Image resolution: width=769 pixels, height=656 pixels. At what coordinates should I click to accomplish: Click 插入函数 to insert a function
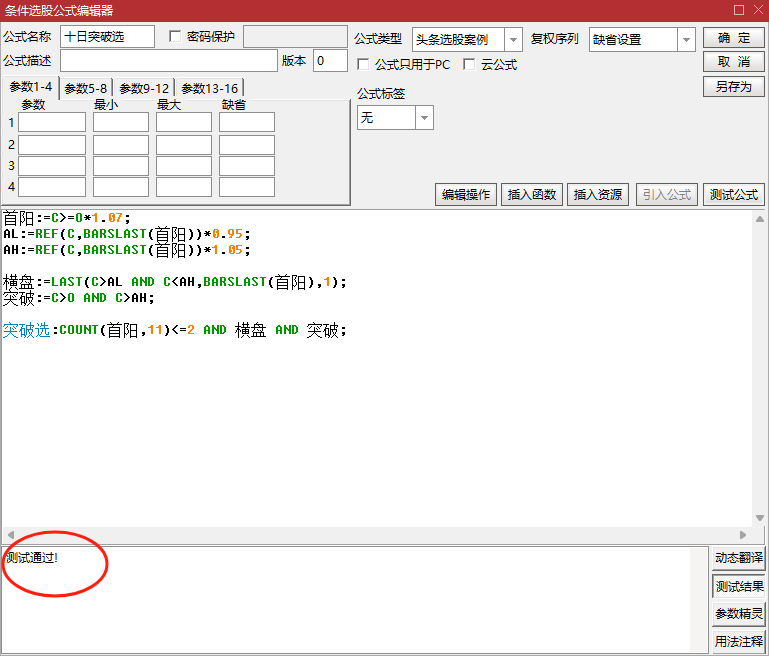coord(532,195)
